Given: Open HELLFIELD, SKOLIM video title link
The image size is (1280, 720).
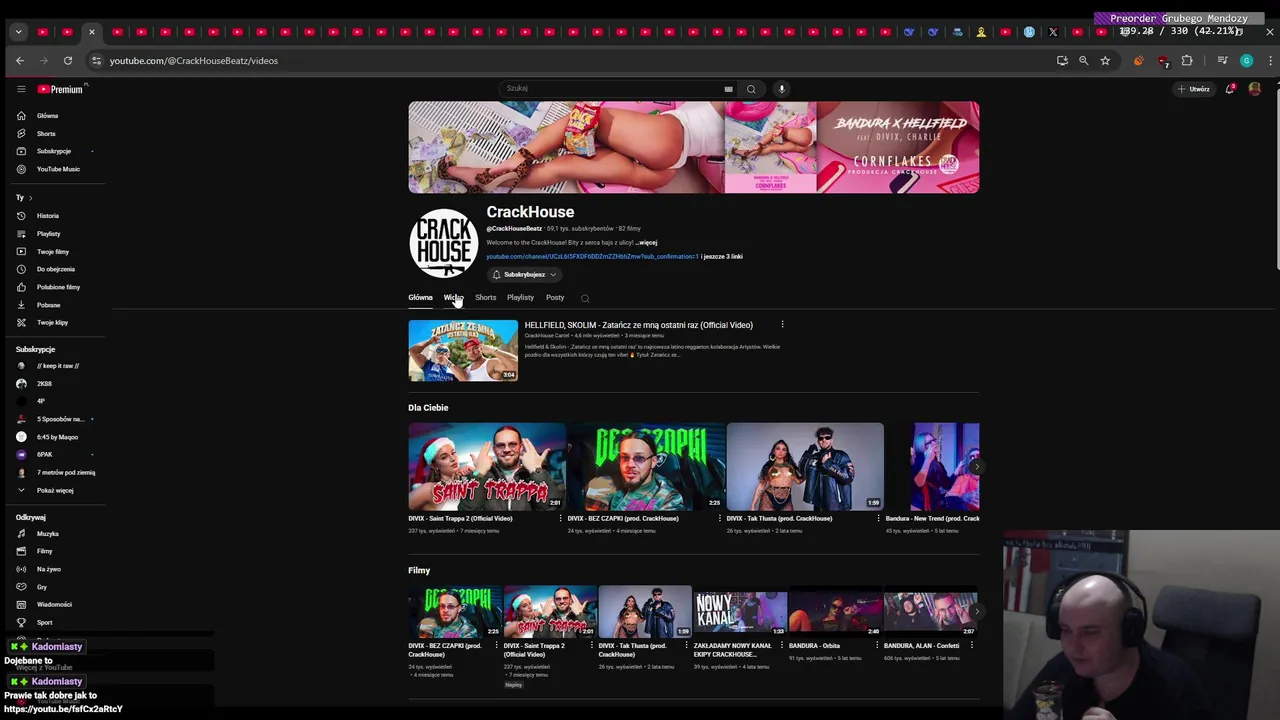Looking at the screenshot, I should coord(639,325).
